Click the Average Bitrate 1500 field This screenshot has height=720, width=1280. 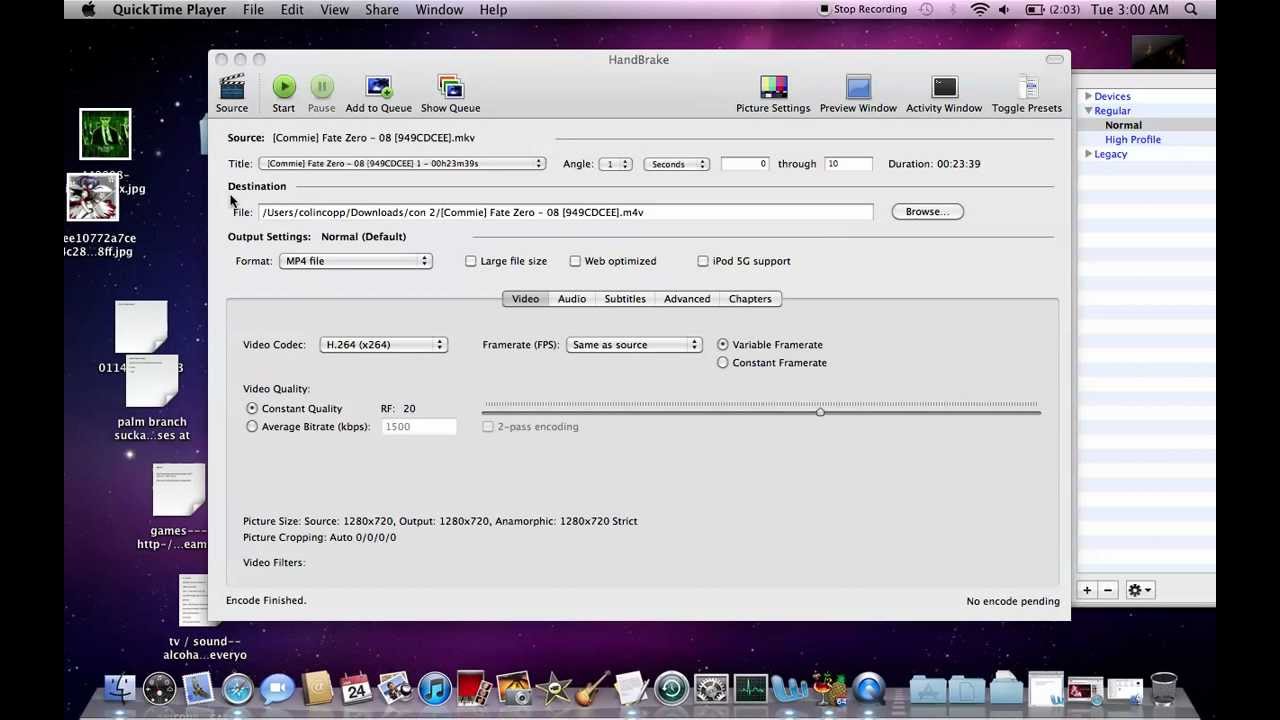(x=419, y=427)
